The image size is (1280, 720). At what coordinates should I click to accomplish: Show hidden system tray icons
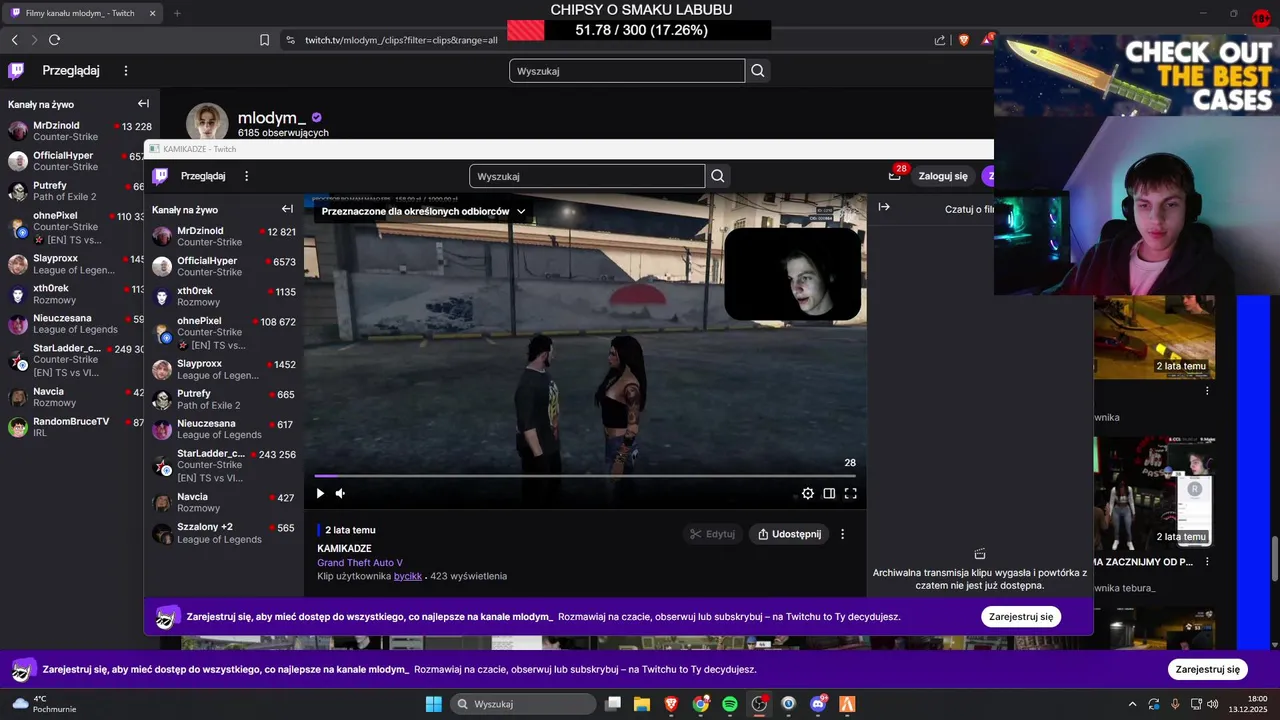1132,704
